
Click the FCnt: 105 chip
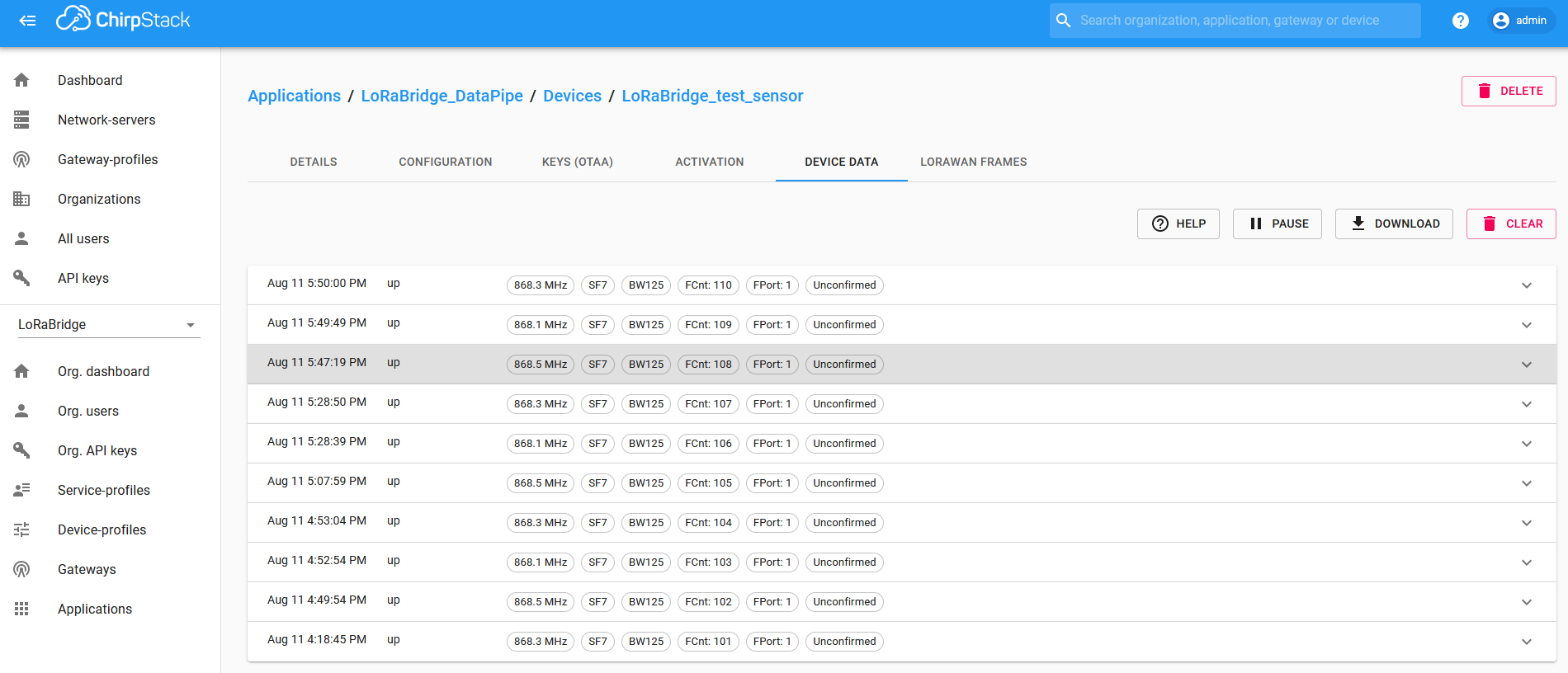coord(708,483)
